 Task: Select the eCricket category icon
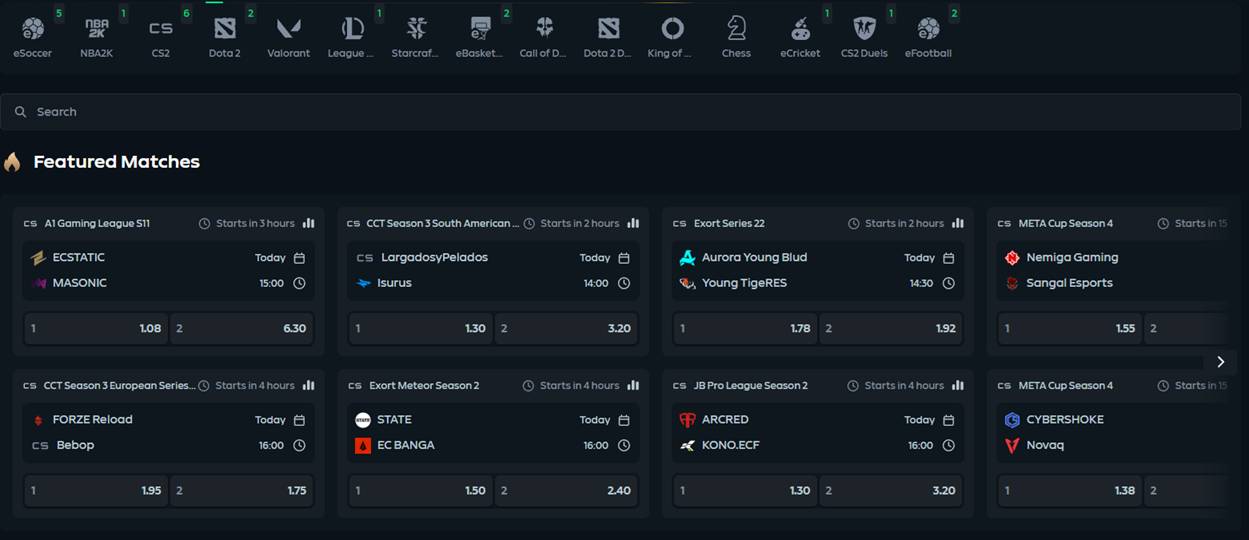[x=800, y=30]
